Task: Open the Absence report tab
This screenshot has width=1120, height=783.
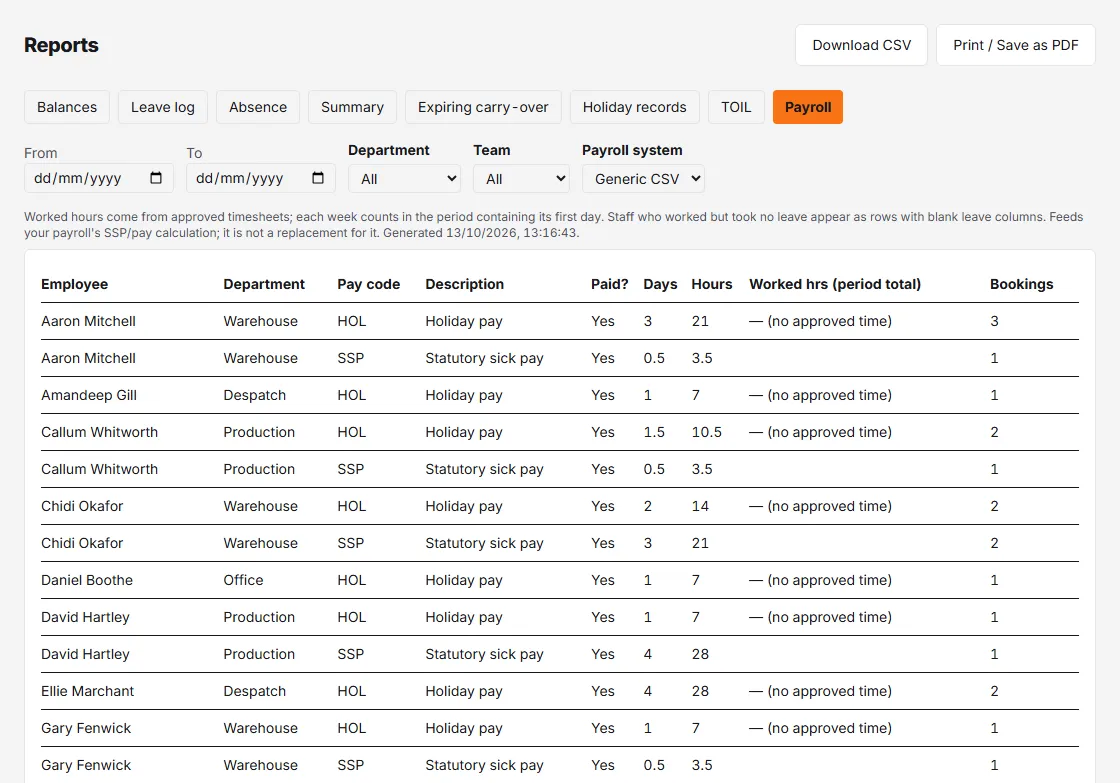Action: [258, 107]
